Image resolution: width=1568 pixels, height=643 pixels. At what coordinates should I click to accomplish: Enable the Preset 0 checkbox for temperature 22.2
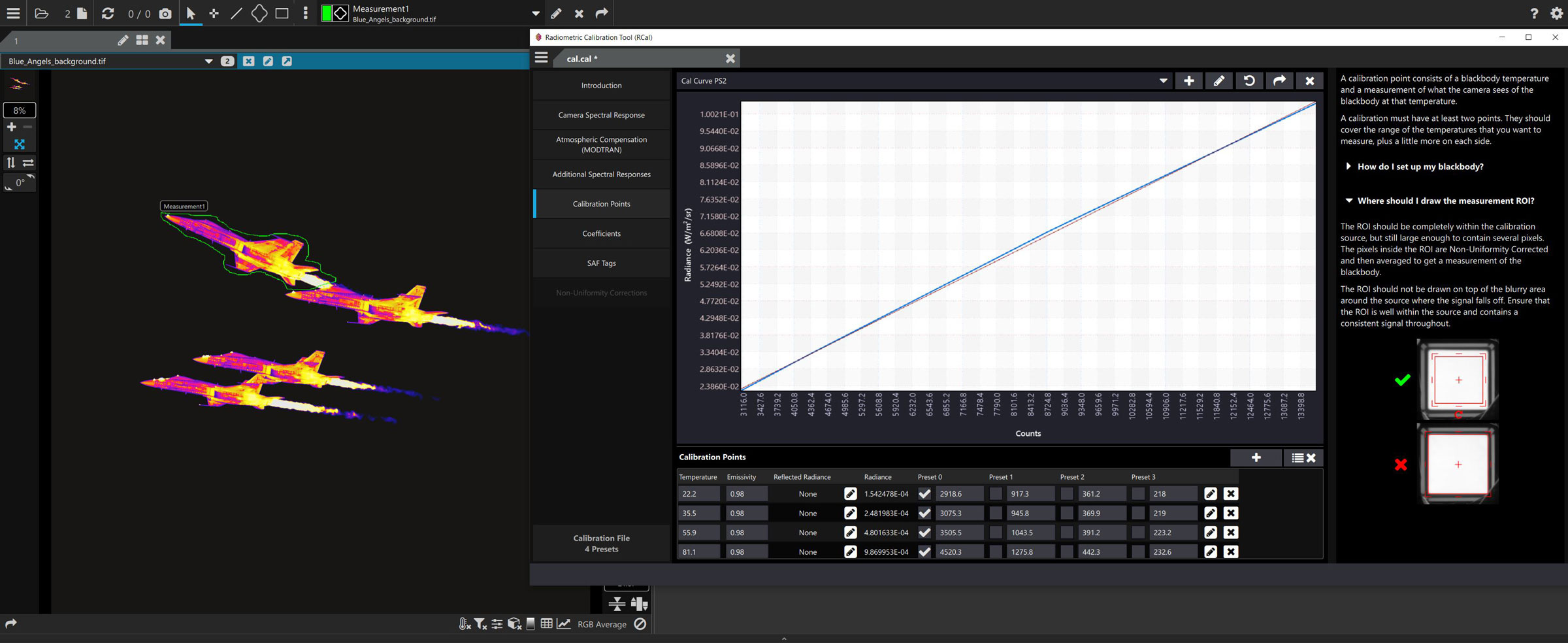(924, 494)
